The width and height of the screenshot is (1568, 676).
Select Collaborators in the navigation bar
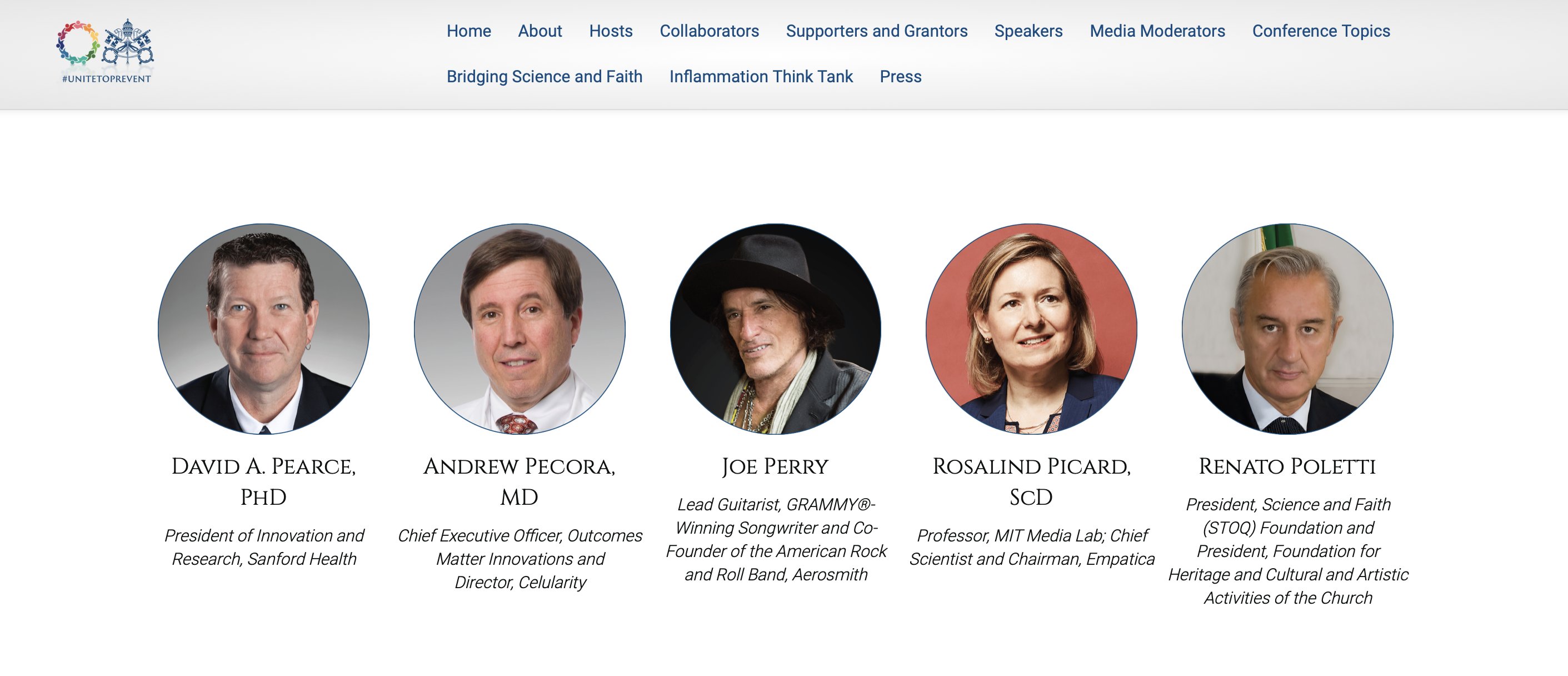coord(708,31)
